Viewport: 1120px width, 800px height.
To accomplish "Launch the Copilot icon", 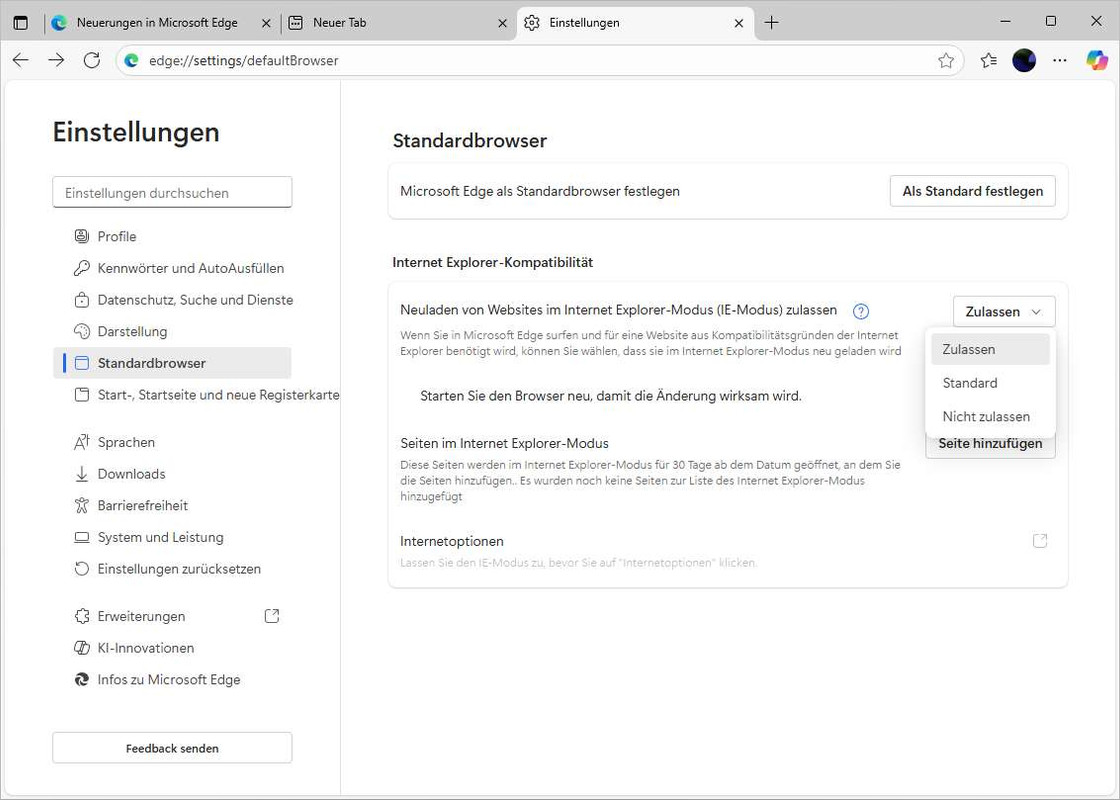I will pos(1097,60).
